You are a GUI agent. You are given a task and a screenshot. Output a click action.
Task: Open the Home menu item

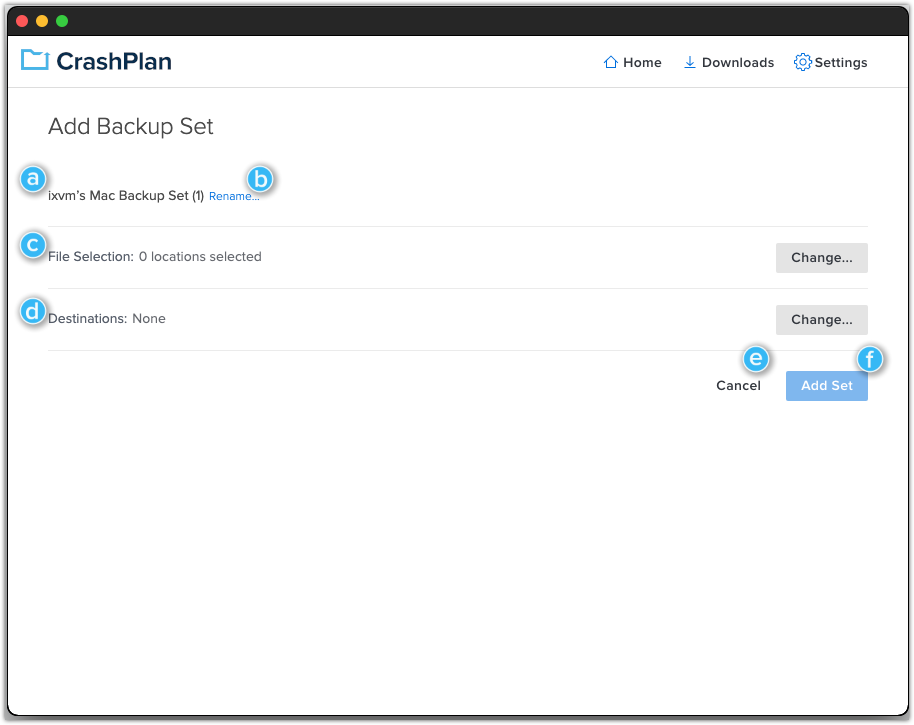coord(632,62)
